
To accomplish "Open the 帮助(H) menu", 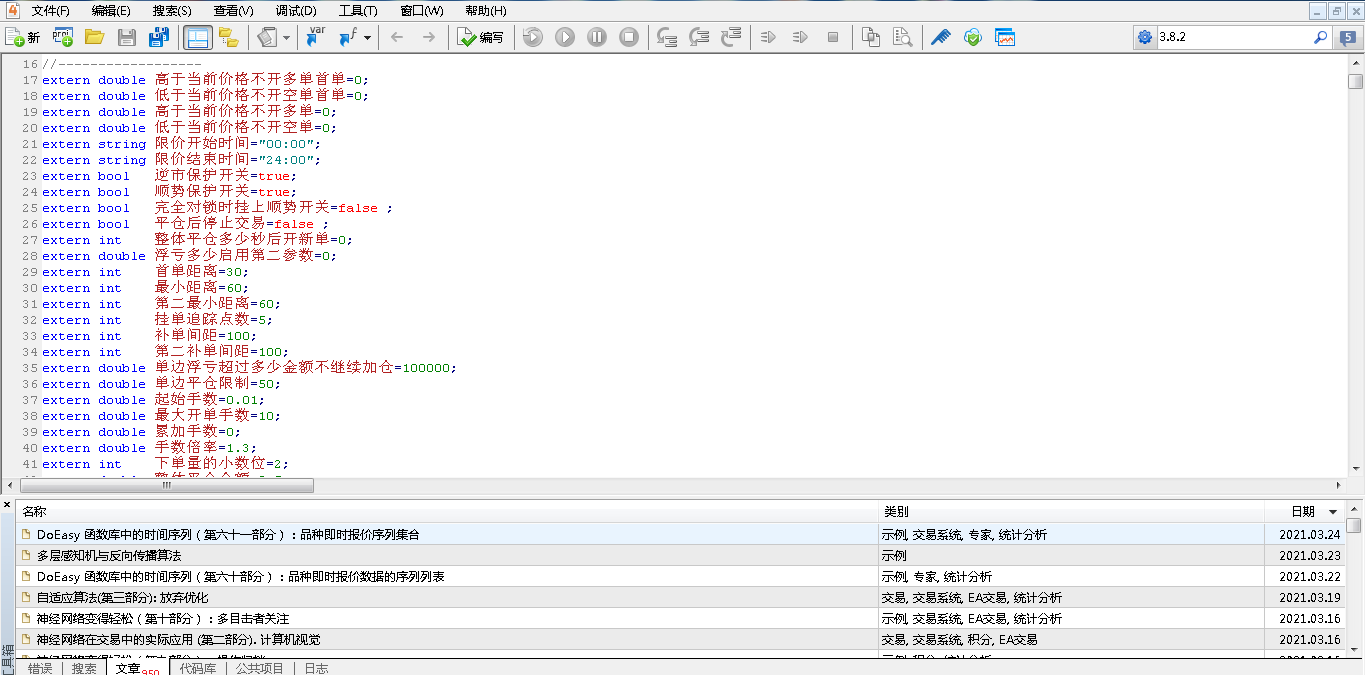I will coord(485,11).
